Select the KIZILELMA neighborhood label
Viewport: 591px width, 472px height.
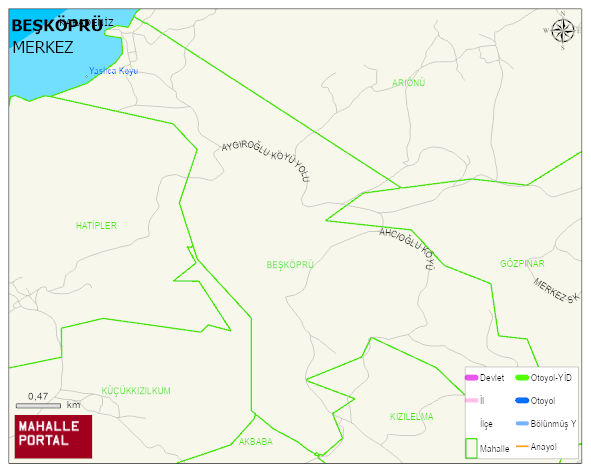pos(412,417)
